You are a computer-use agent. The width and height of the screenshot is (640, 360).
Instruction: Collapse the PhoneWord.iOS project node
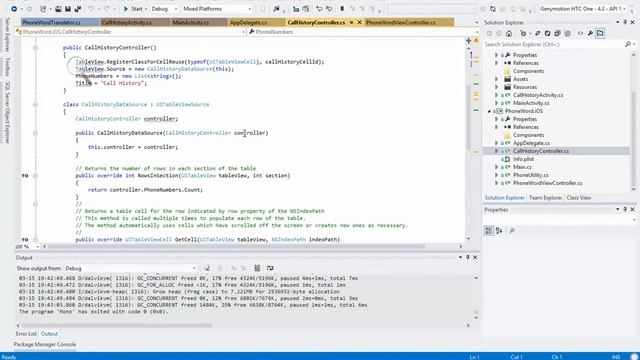pyautogui.click(x=489, y=111)
